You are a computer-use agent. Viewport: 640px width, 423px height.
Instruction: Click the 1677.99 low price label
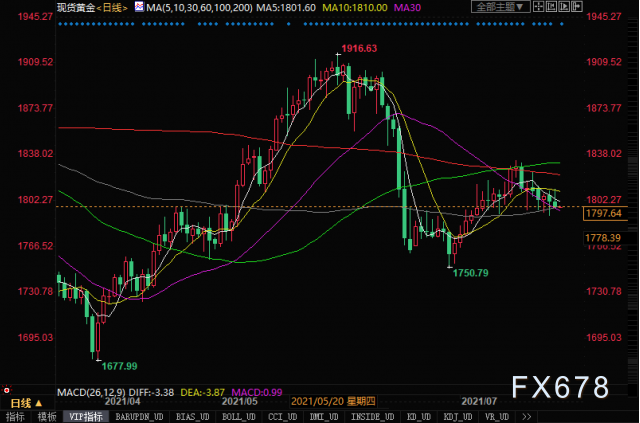point(120,366)
